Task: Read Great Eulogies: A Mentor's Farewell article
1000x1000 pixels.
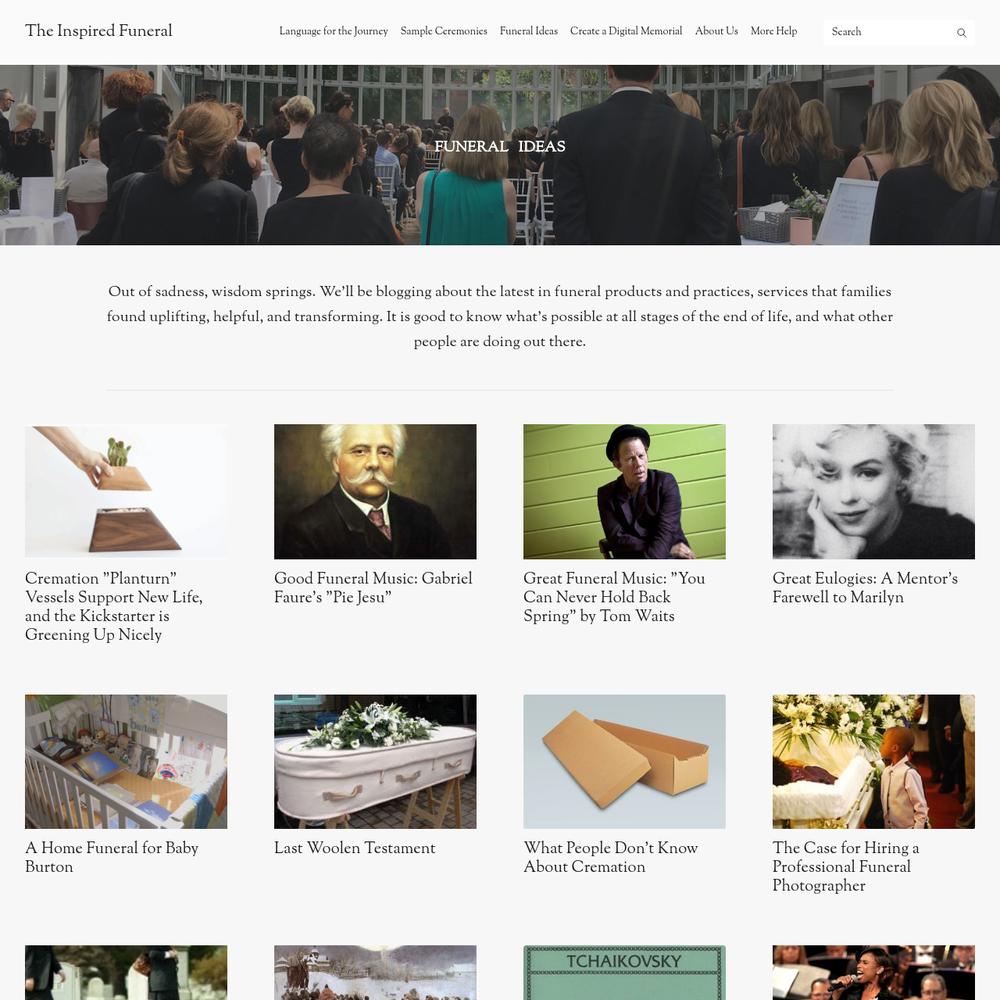Action: point(865,587)
